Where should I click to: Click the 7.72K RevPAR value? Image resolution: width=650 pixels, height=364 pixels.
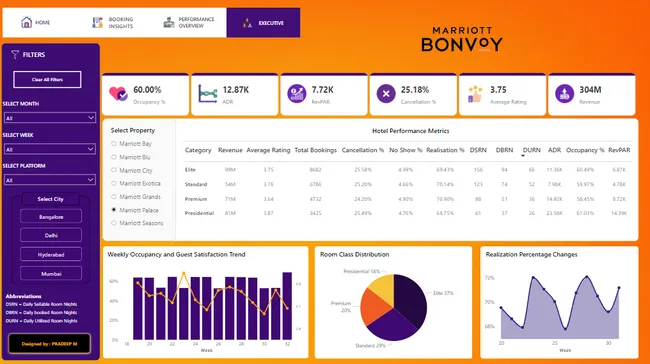point(323,90)
